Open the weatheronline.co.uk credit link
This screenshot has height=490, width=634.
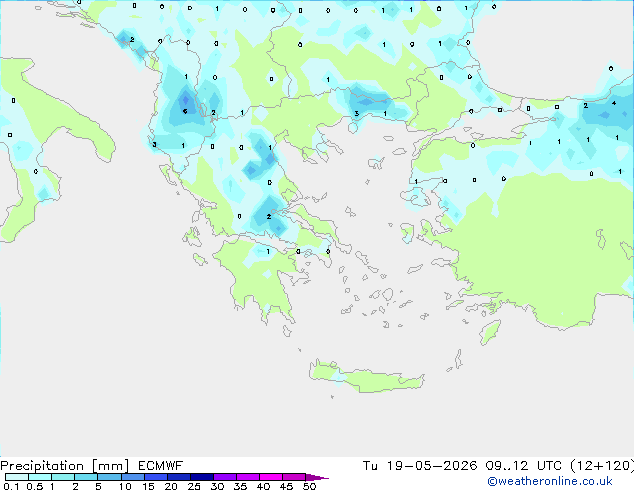[550, 481]
